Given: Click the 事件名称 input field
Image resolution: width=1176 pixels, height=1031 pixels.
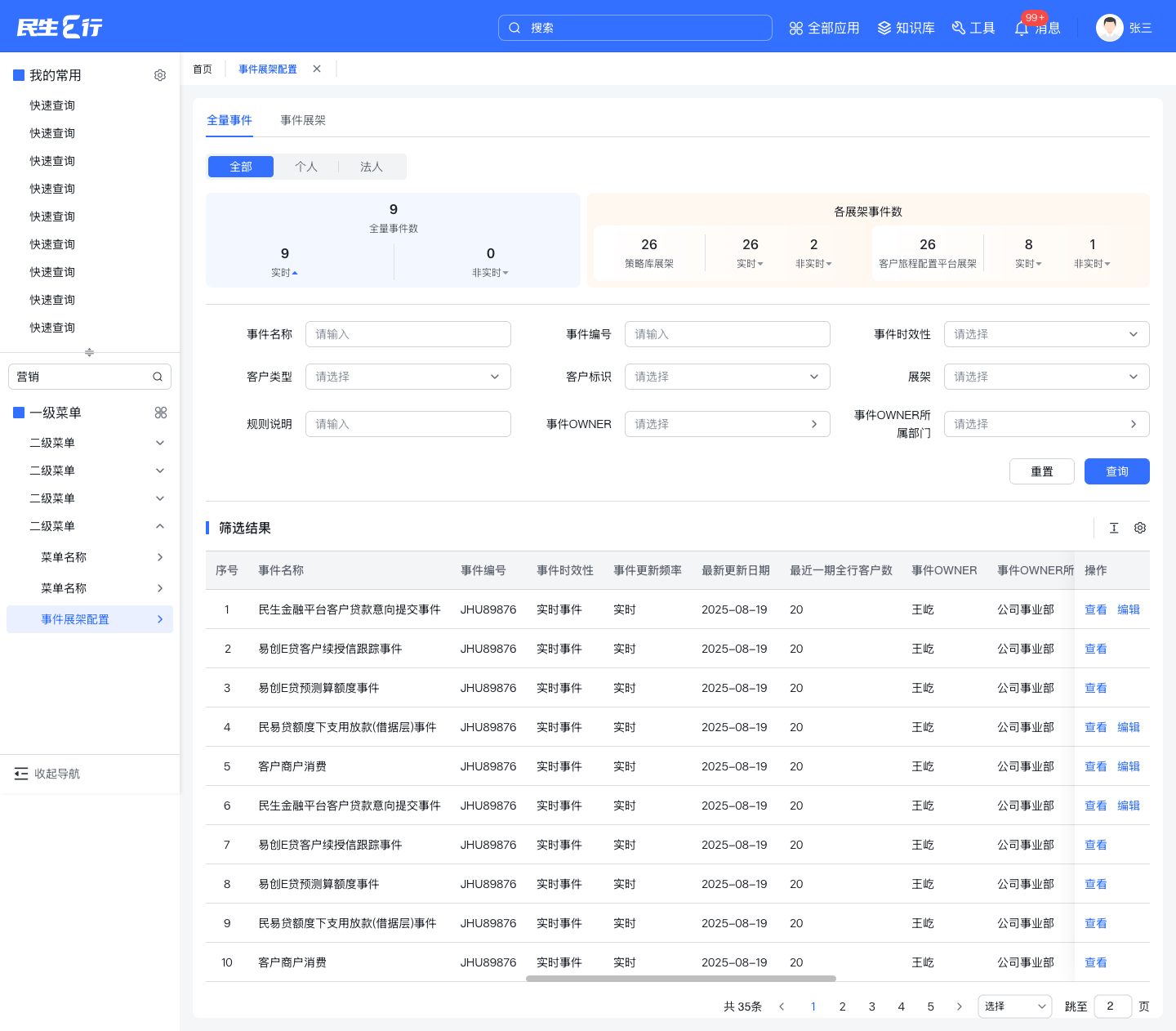Looking at the screenshot, I should pos(408,334).
